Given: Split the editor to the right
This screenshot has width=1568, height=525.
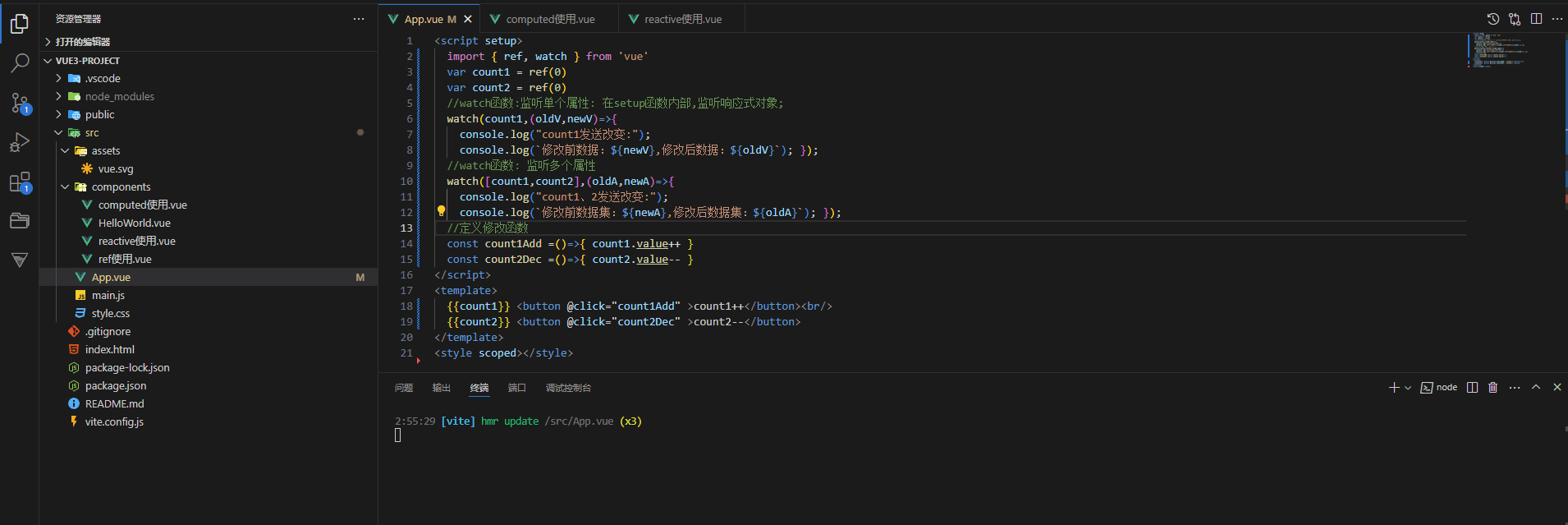Looking at the screenshot, I should pos(1536,19).
